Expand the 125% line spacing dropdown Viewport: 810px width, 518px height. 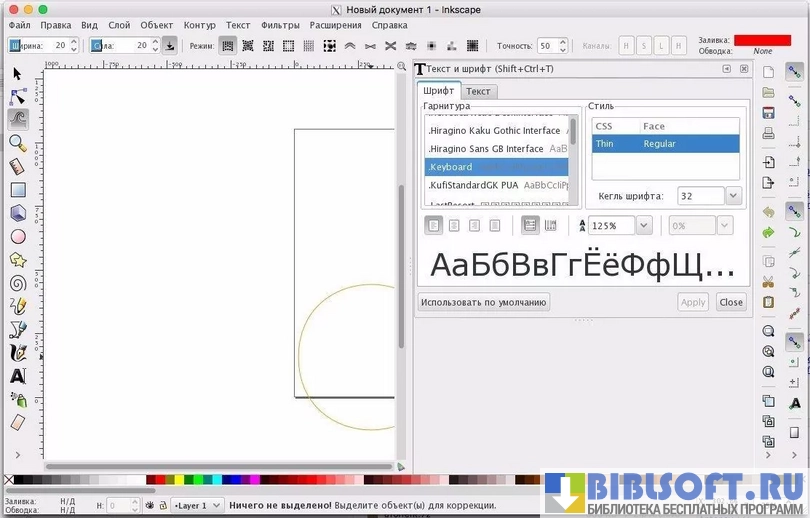pyautogui.click(x=643, y=226)
